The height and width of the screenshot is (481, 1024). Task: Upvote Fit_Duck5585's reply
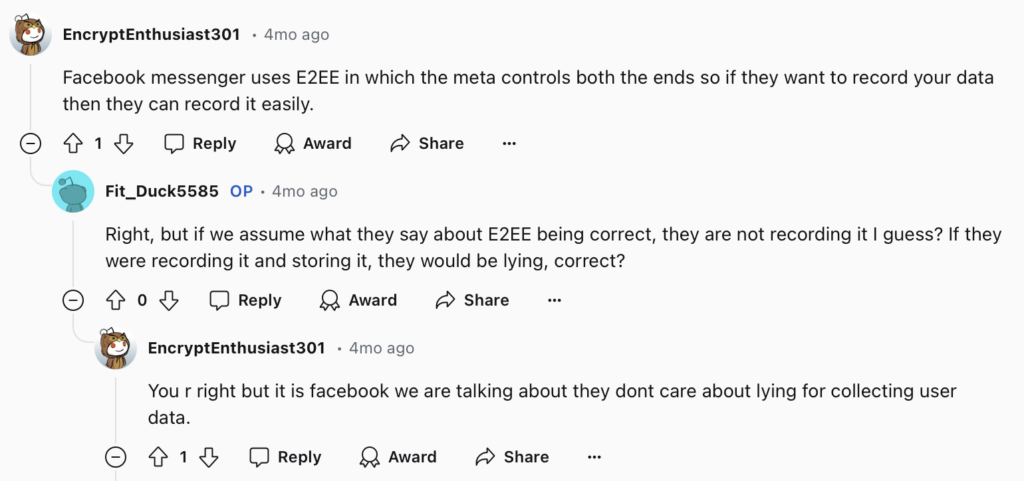116,300
